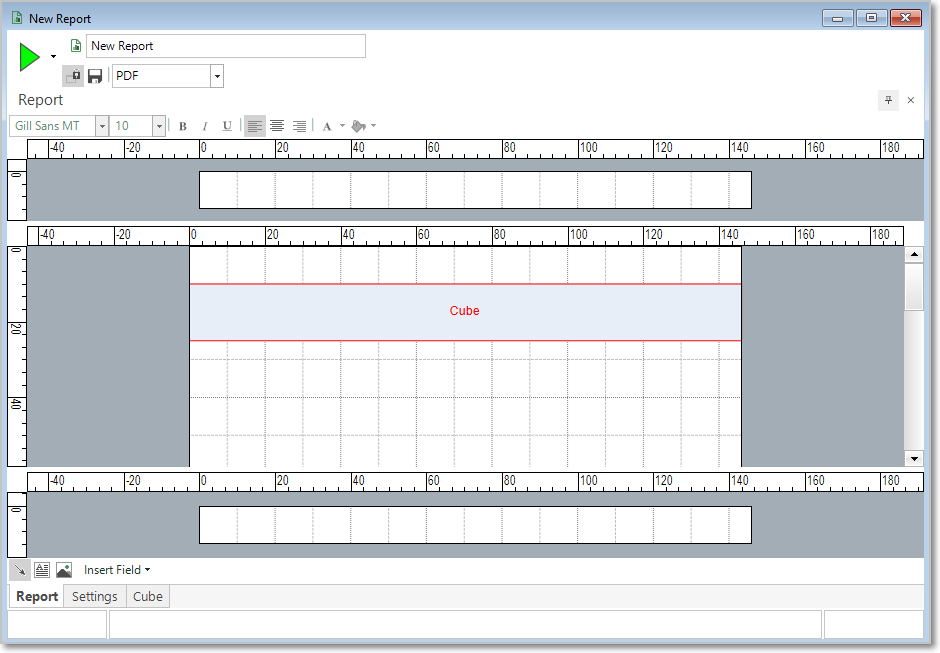Align text right

[299, 126]
